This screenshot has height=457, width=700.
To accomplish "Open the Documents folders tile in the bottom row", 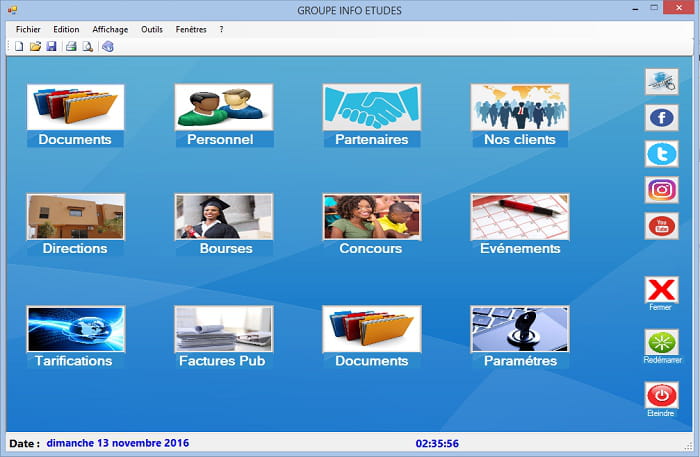I will 372,329.
